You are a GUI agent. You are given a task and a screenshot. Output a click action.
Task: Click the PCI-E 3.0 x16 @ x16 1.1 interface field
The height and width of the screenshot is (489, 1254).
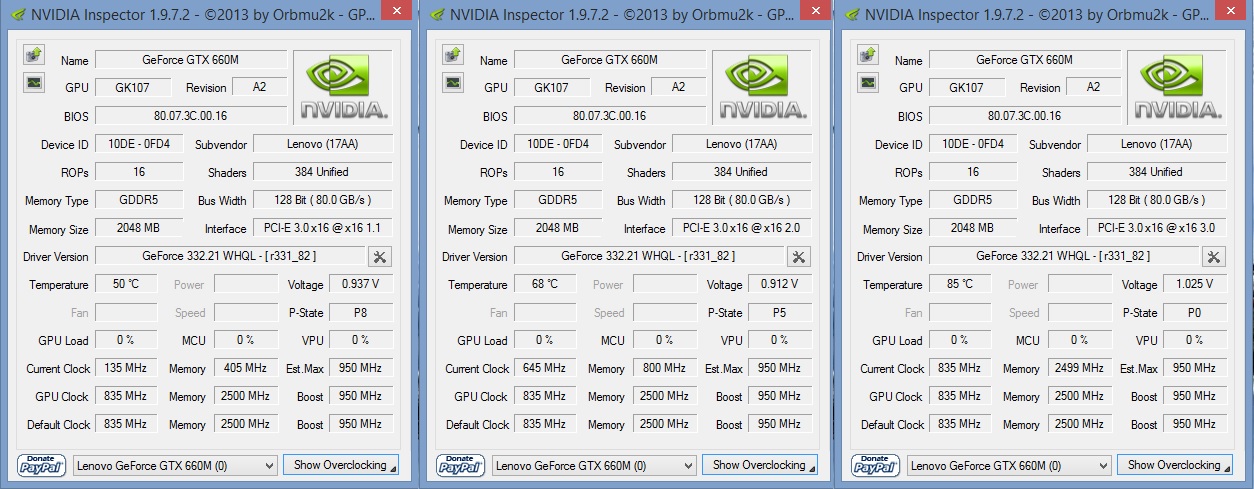pos(323,229)
